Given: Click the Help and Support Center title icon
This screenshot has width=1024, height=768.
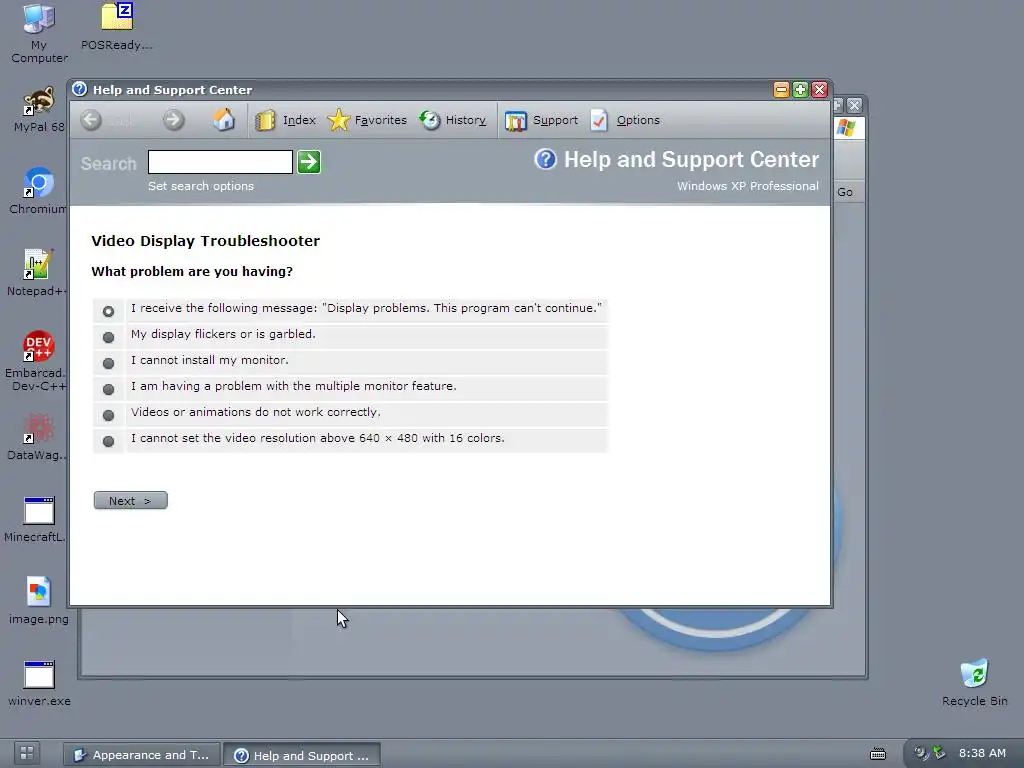Looking at the screenshot, I should click(x=80, y=89).
